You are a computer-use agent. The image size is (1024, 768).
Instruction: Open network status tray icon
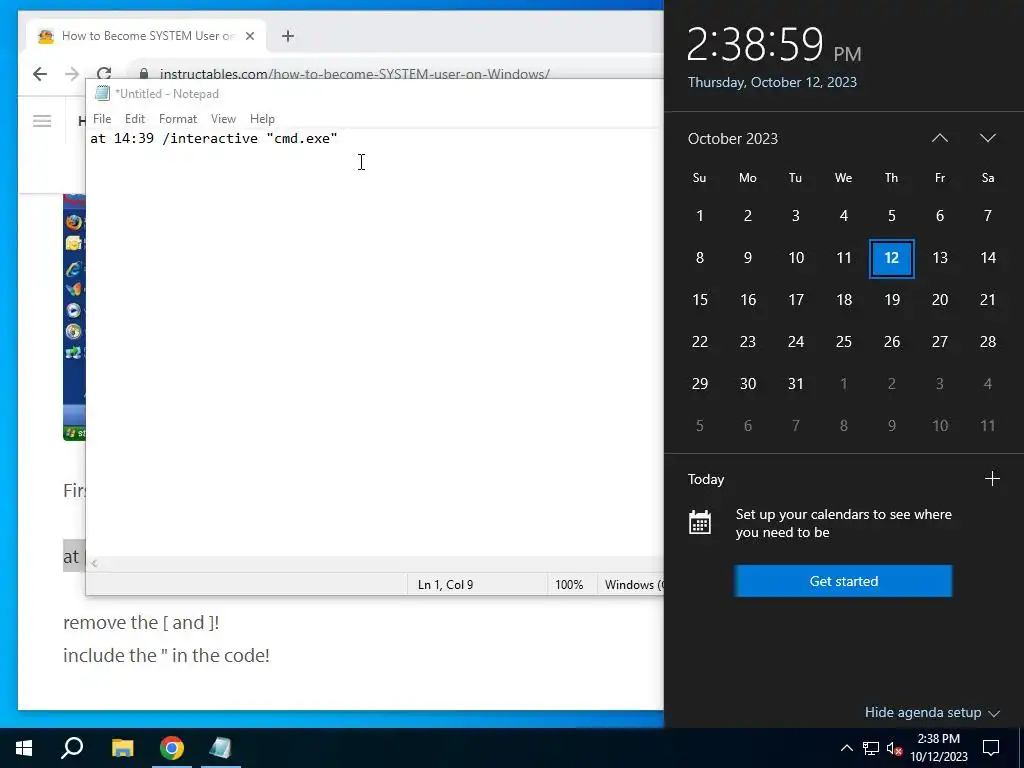pos(871,748)
